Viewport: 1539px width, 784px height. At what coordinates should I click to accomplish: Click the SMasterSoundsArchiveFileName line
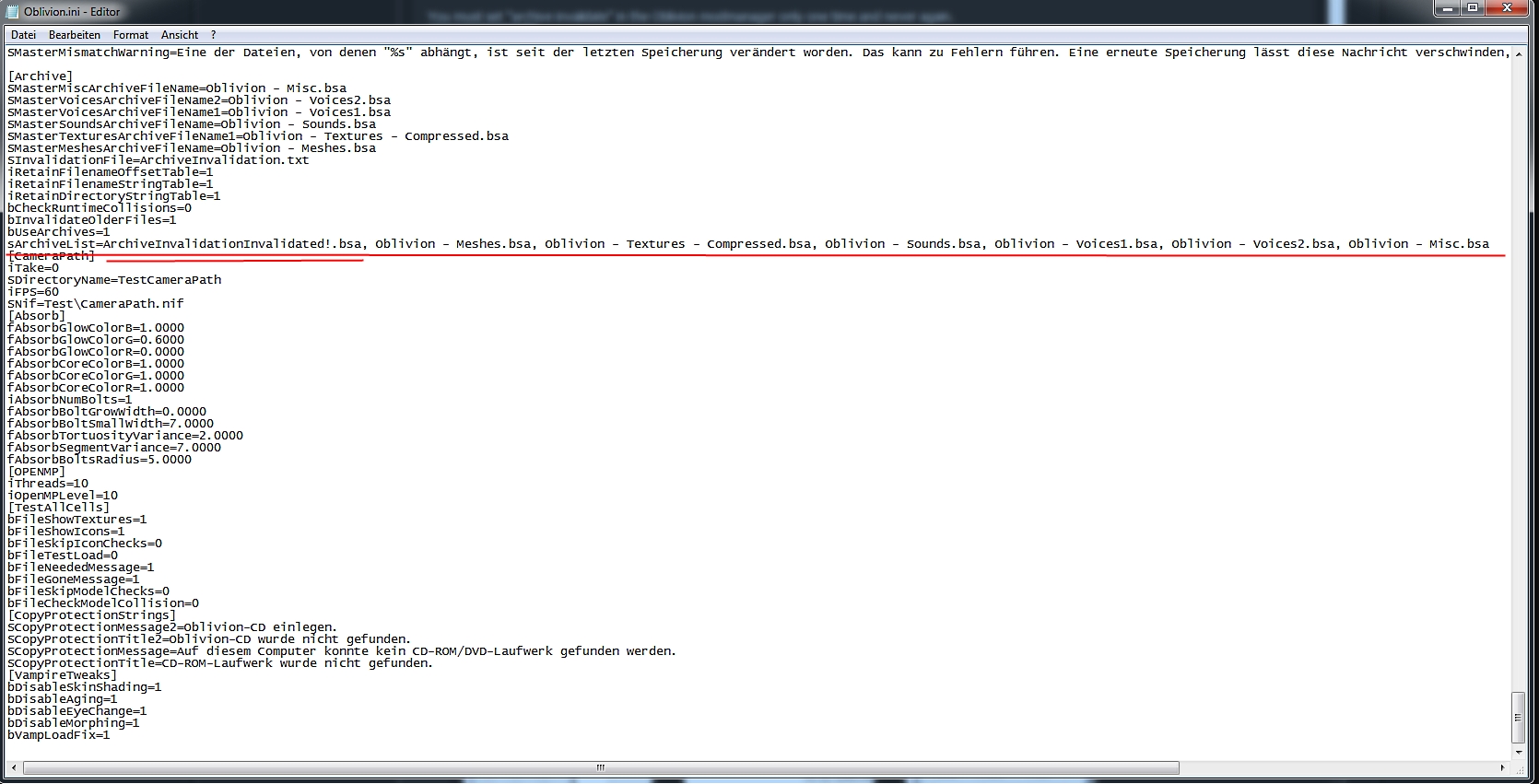(192, 124)
